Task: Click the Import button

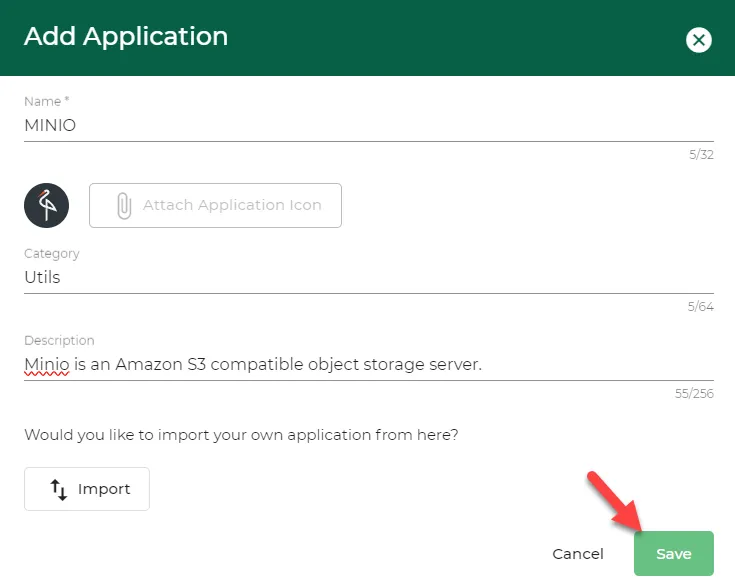Action: (x=87, y=489)
